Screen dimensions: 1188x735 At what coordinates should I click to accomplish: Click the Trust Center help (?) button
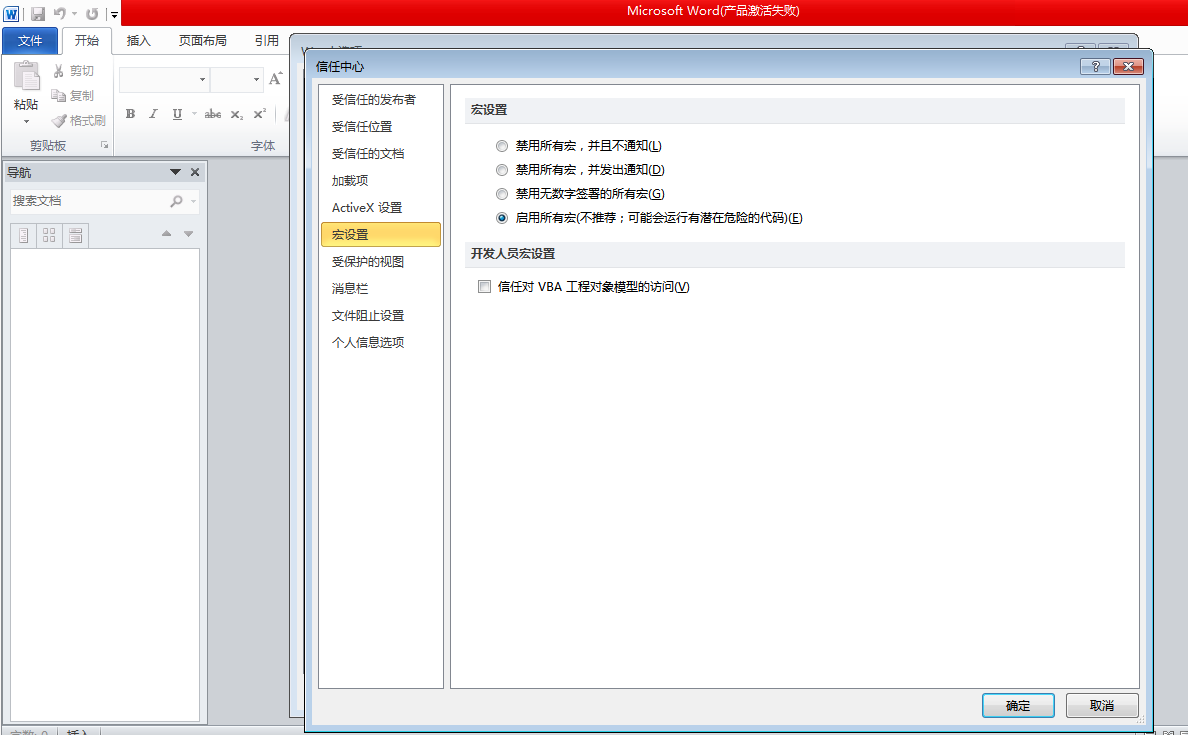click(x=1095, y=67)
